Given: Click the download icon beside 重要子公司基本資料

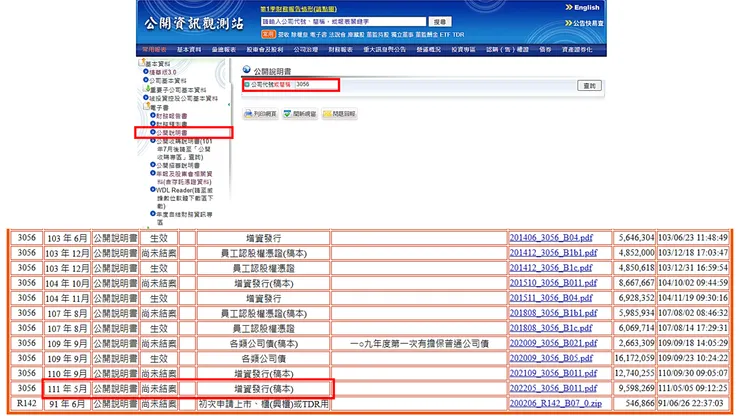Looking at the screenshot, I should 147,89.
